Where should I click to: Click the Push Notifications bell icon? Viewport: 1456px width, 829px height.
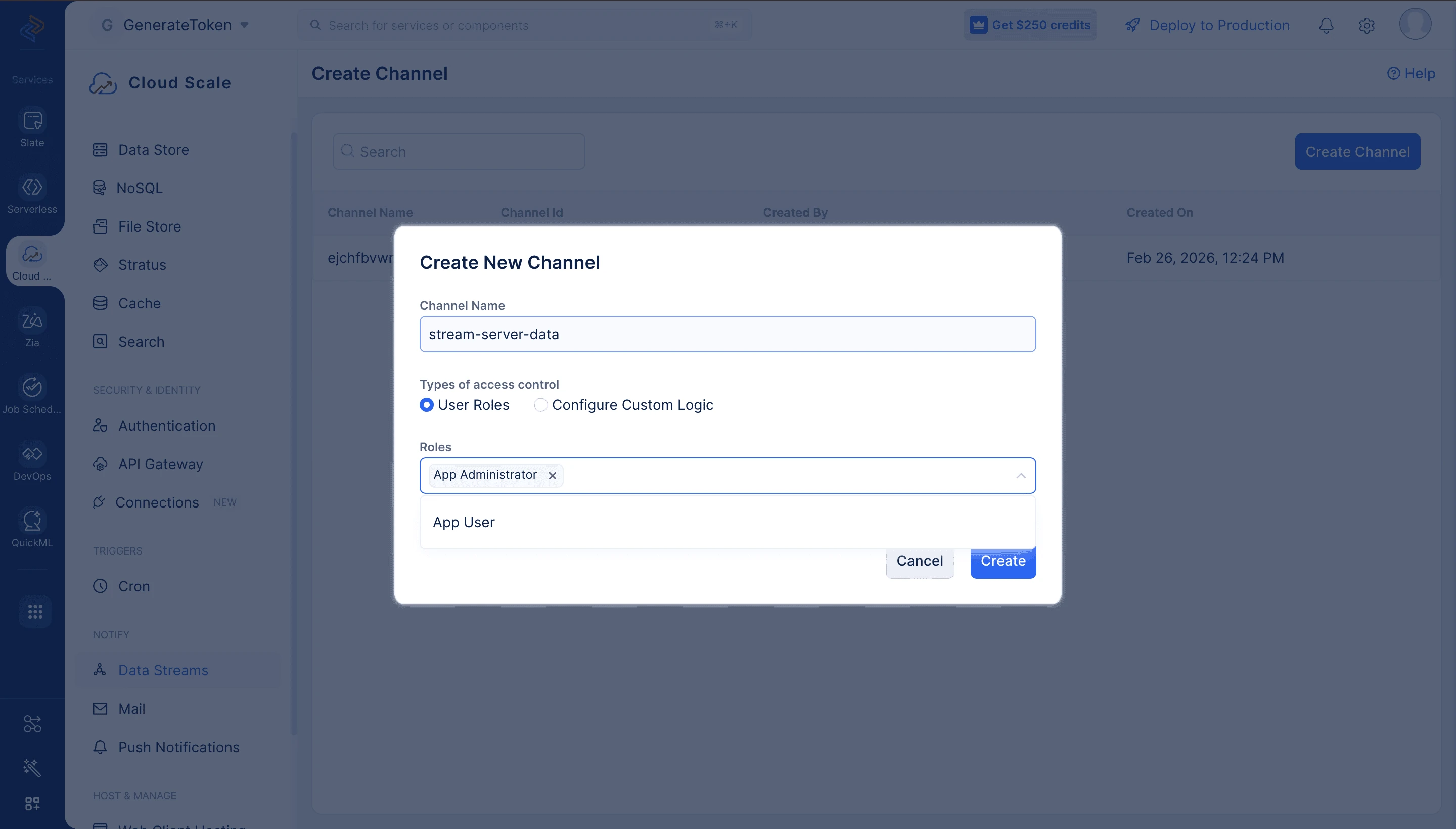(100, 747)
